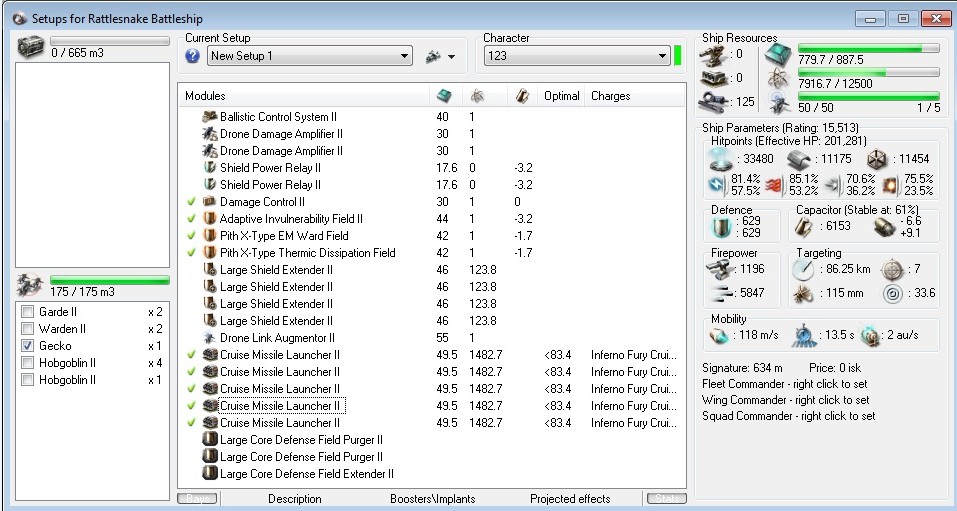The width and height of the screenshot is (957, 511).
Task: Click the warp speed icon showing 2 au/s
Action: (871, 335)
